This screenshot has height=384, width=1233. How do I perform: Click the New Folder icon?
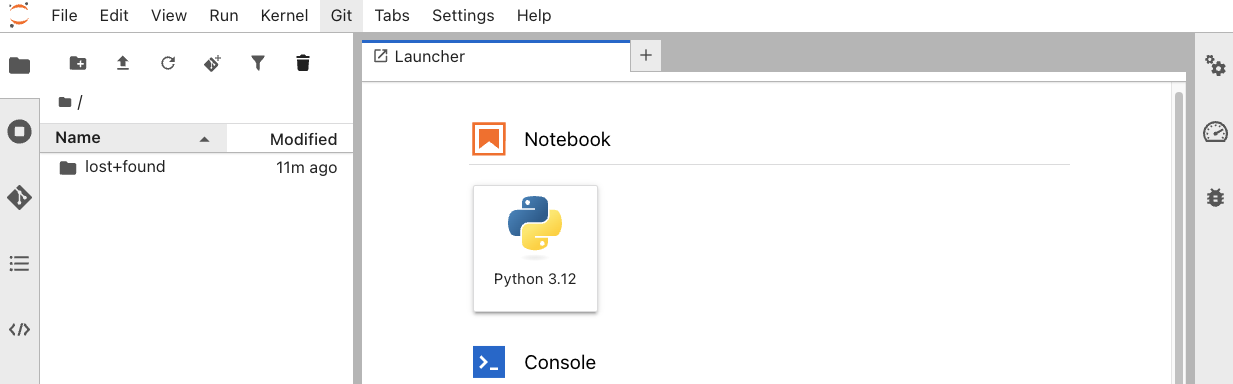point(78,63)
